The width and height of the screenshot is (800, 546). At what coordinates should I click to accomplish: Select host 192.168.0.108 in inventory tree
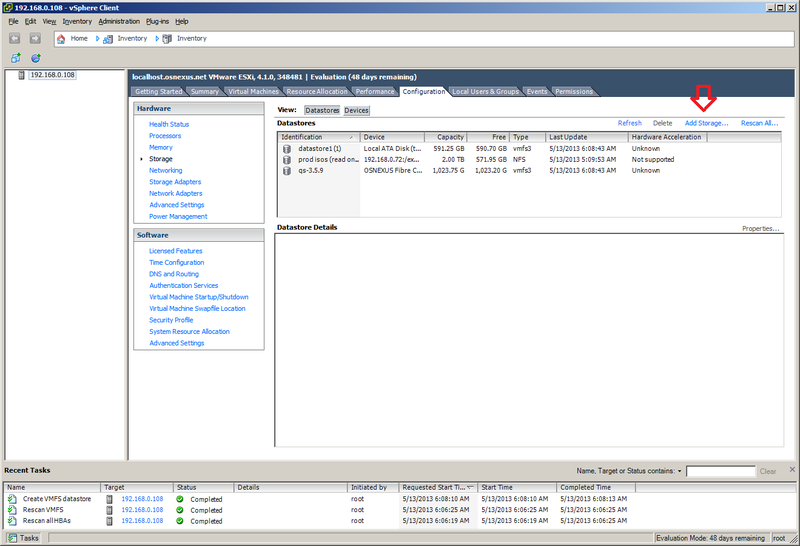[x=52, y=75]
